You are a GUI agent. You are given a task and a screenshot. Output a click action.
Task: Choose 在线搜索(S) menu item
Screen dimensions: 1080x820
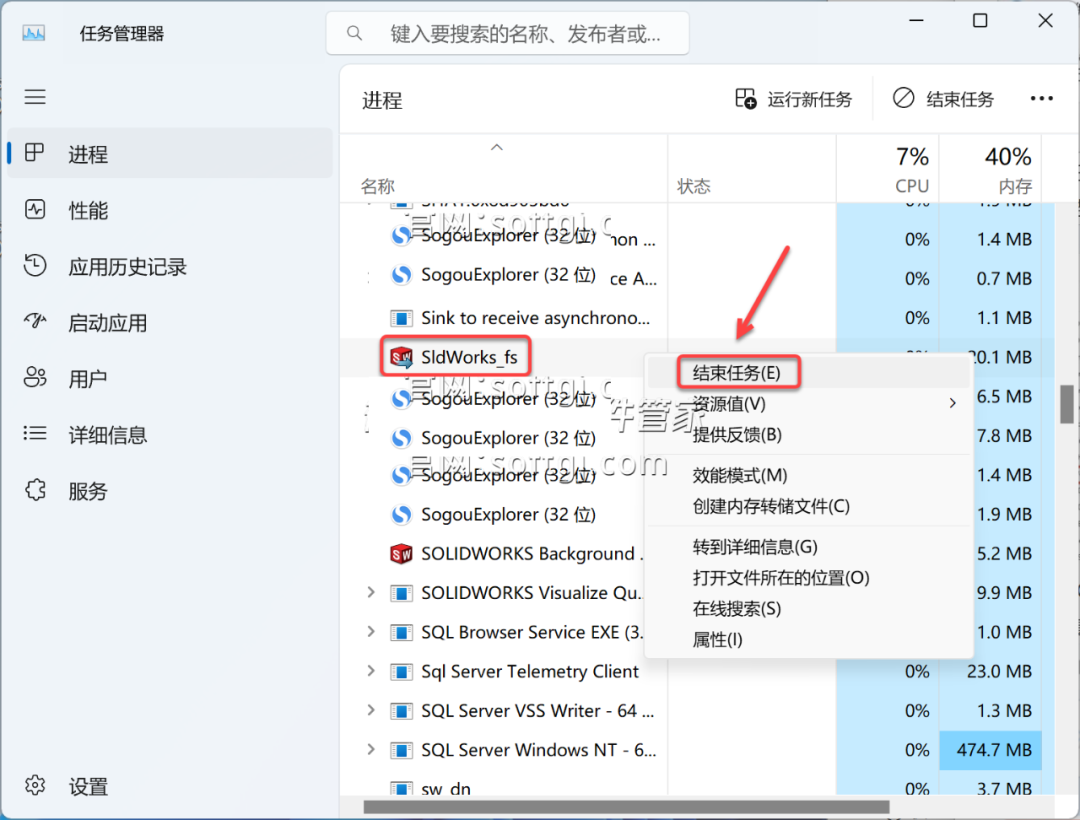tap(809, 609)
